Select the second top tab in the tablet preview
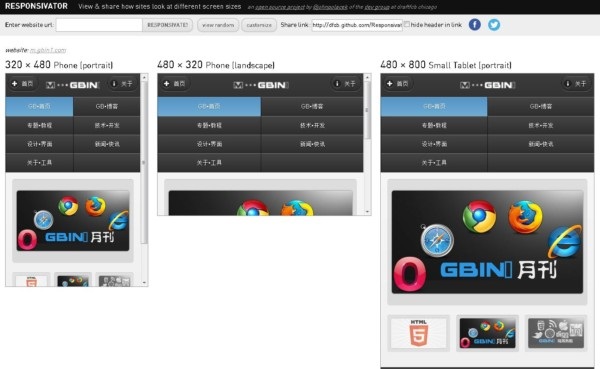 coord(541,106)
